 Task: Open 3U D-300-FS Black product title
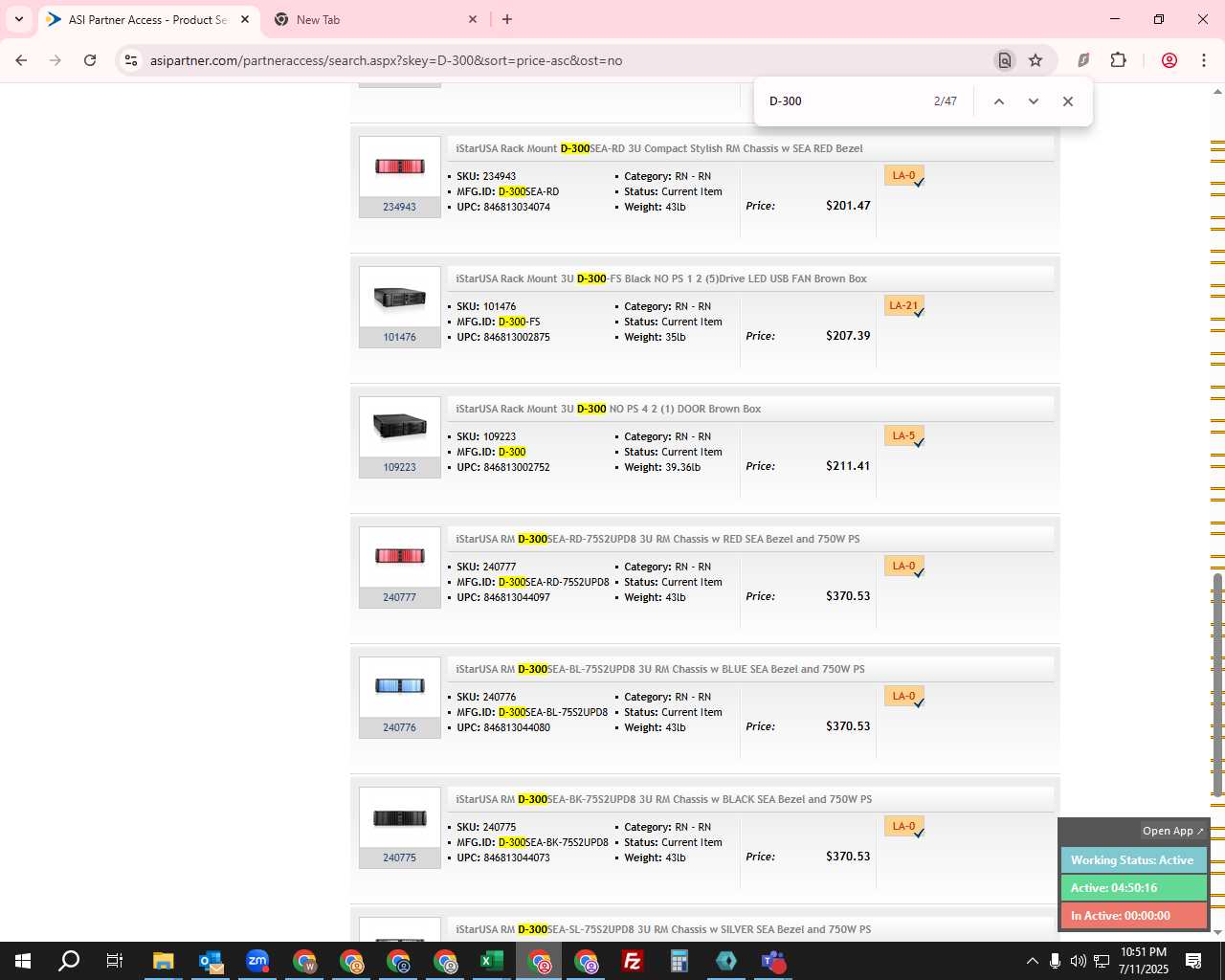tap(661, 278)
